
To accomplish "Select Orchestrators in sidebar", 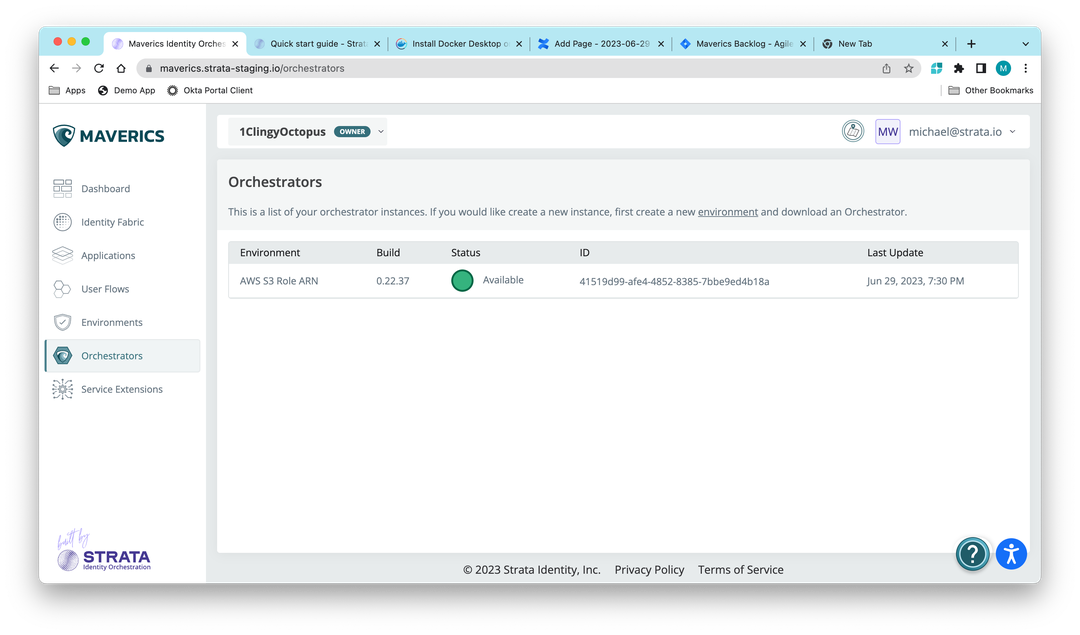I will pyautogui.click(x=123, y=355).
